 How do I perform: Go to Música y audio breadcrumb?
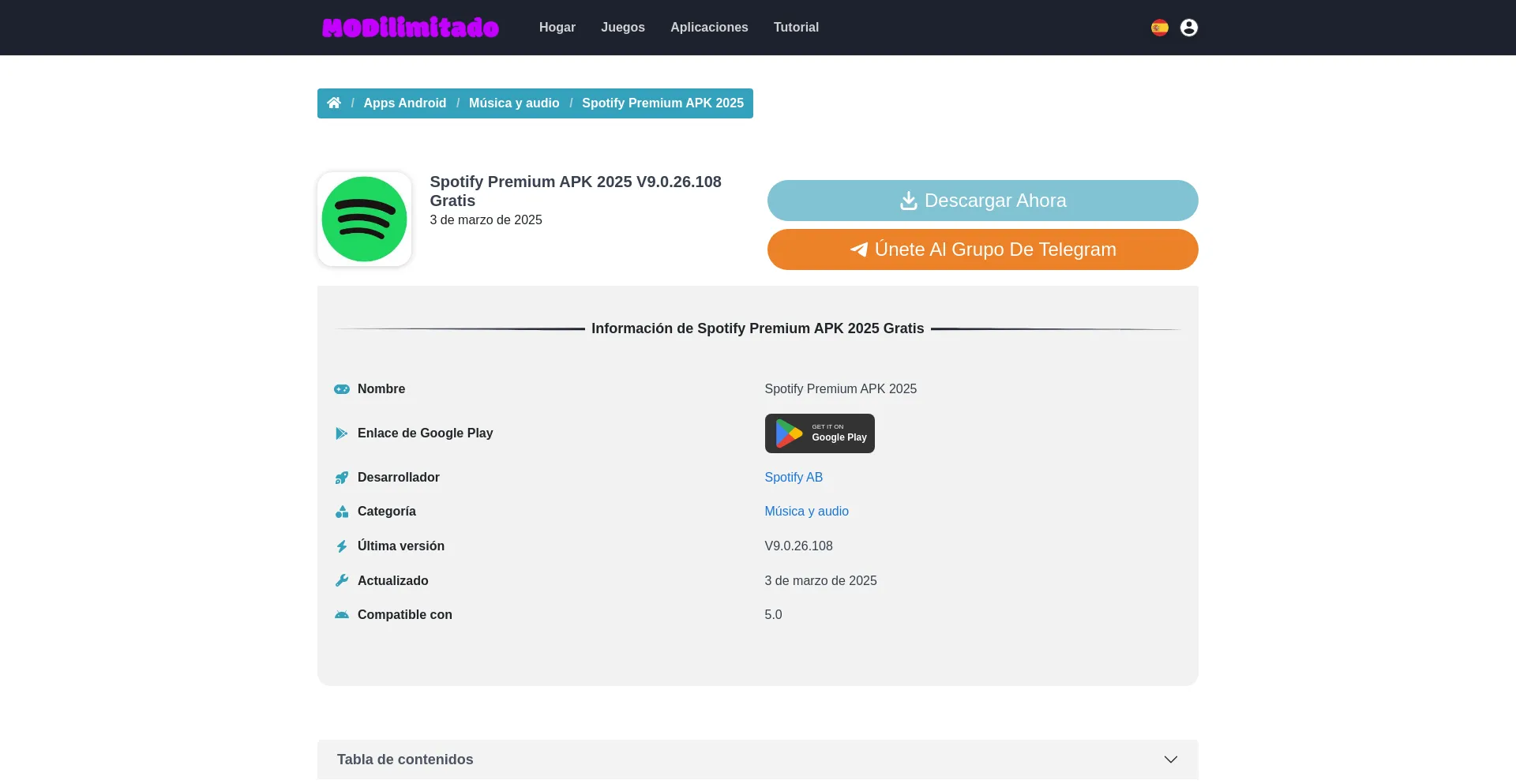pos(514,103)
